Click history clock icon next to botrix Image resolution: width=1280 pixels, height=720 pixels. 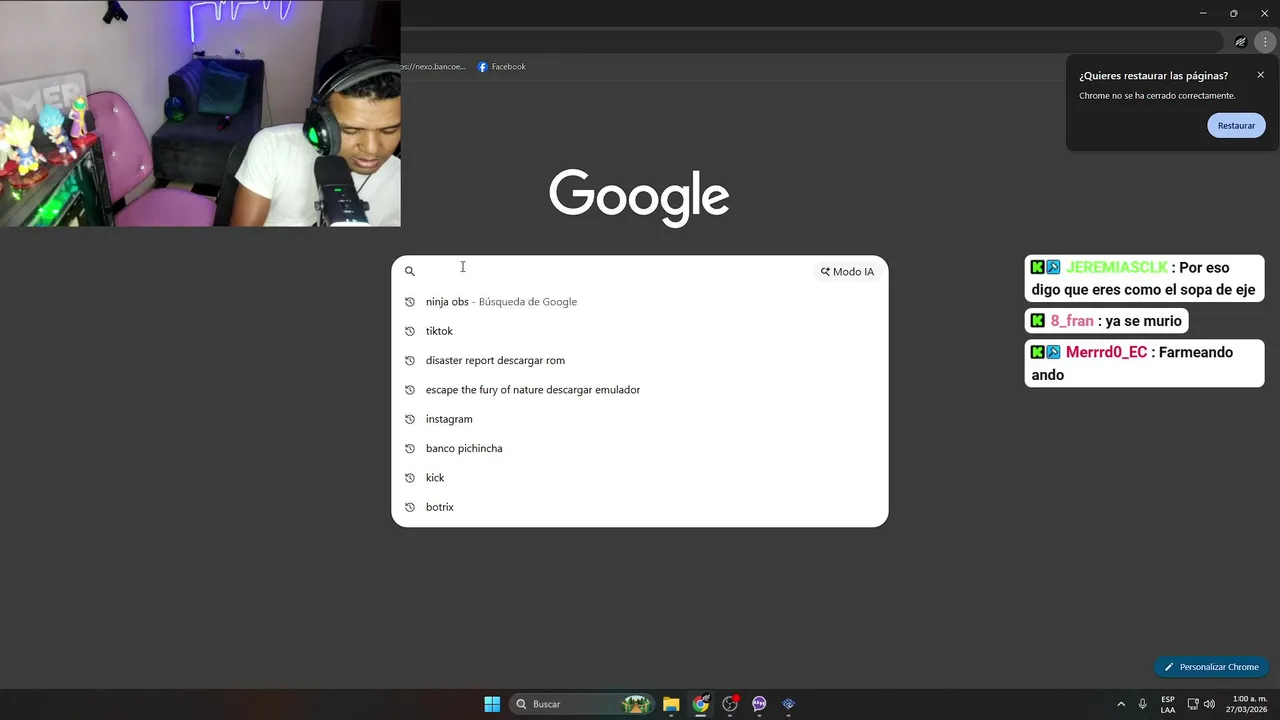point(409,507)
